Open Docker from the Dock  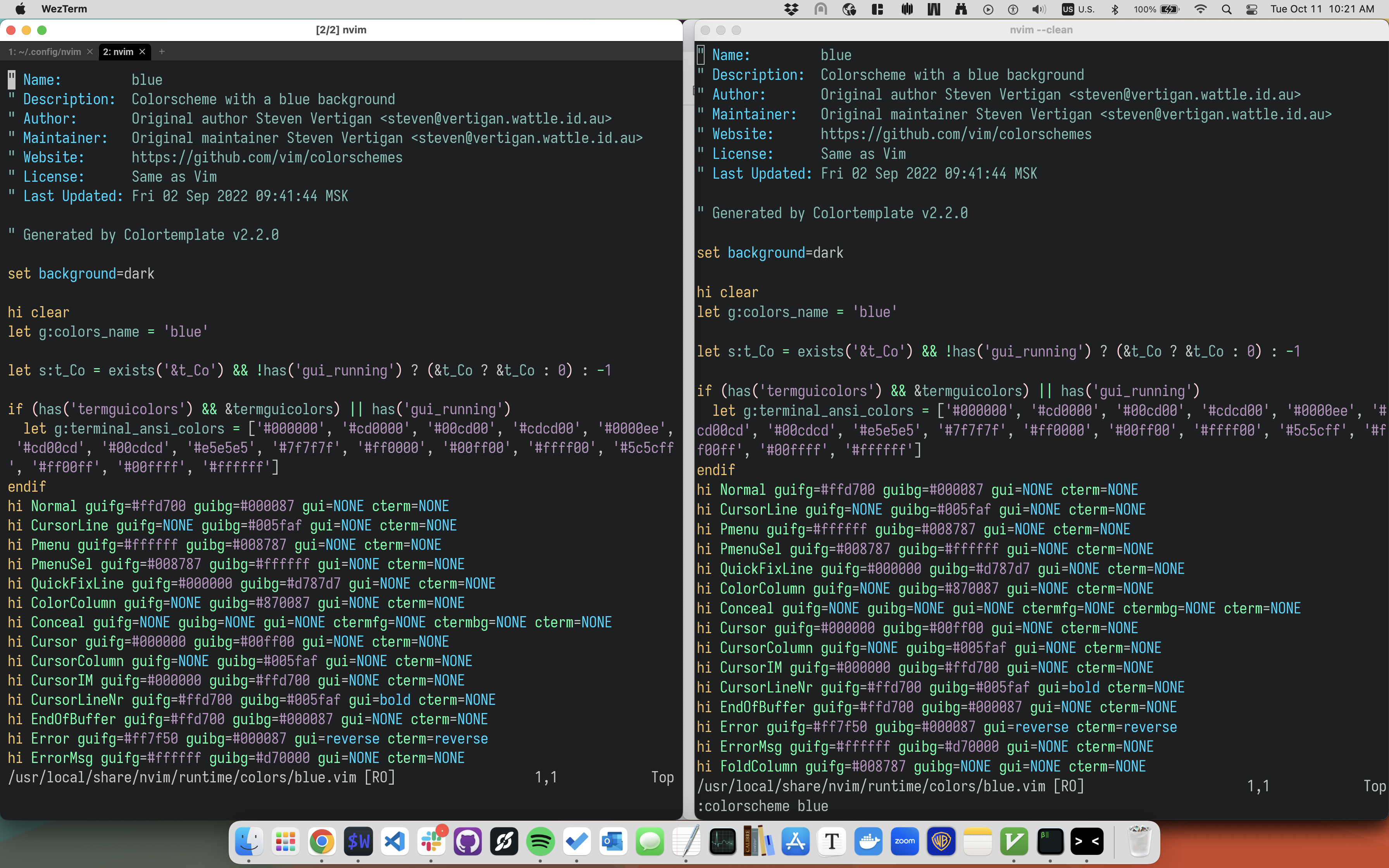[x=868, y=841]
